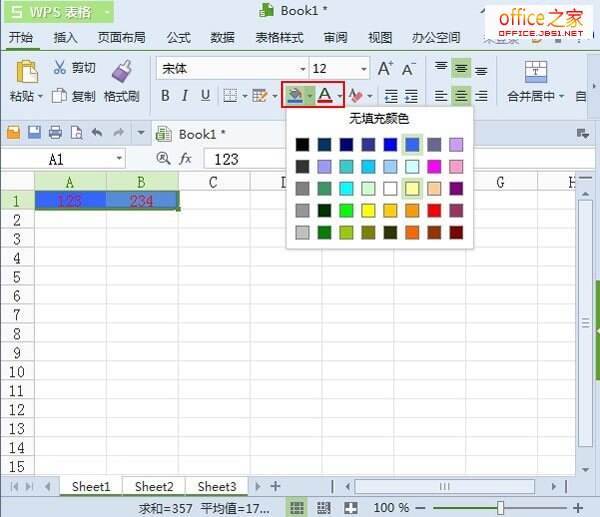The image size is (600, 517).
Task: Toggle Underline formatting
Action: click(x=205, y=96)
